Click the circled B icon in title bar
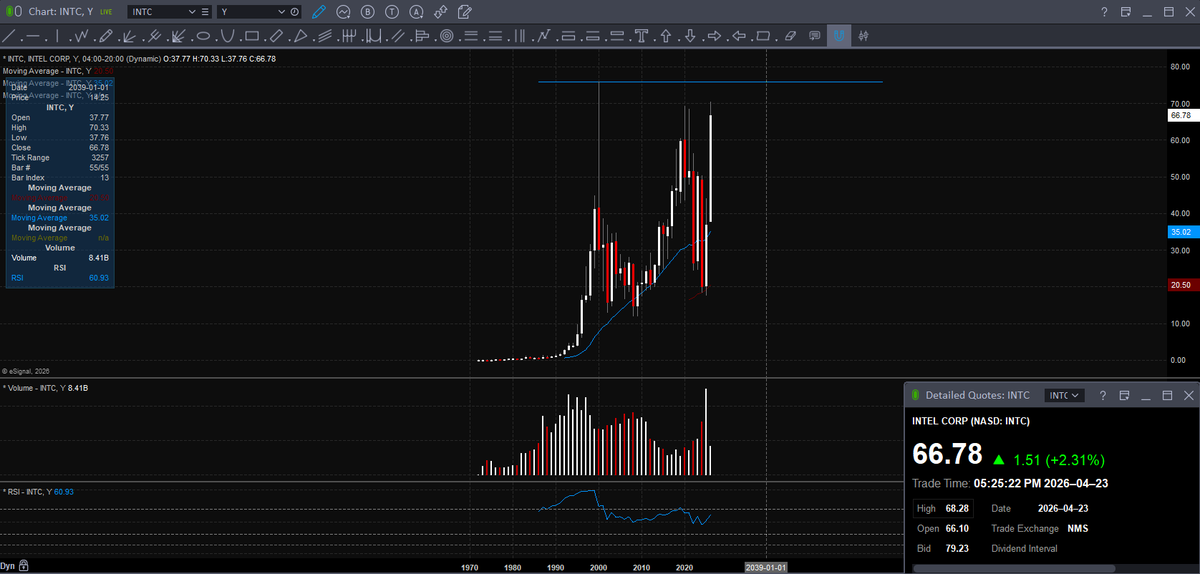Image resolution: width=1200 pixels, height=574 pixels. (x=367, y=12)
